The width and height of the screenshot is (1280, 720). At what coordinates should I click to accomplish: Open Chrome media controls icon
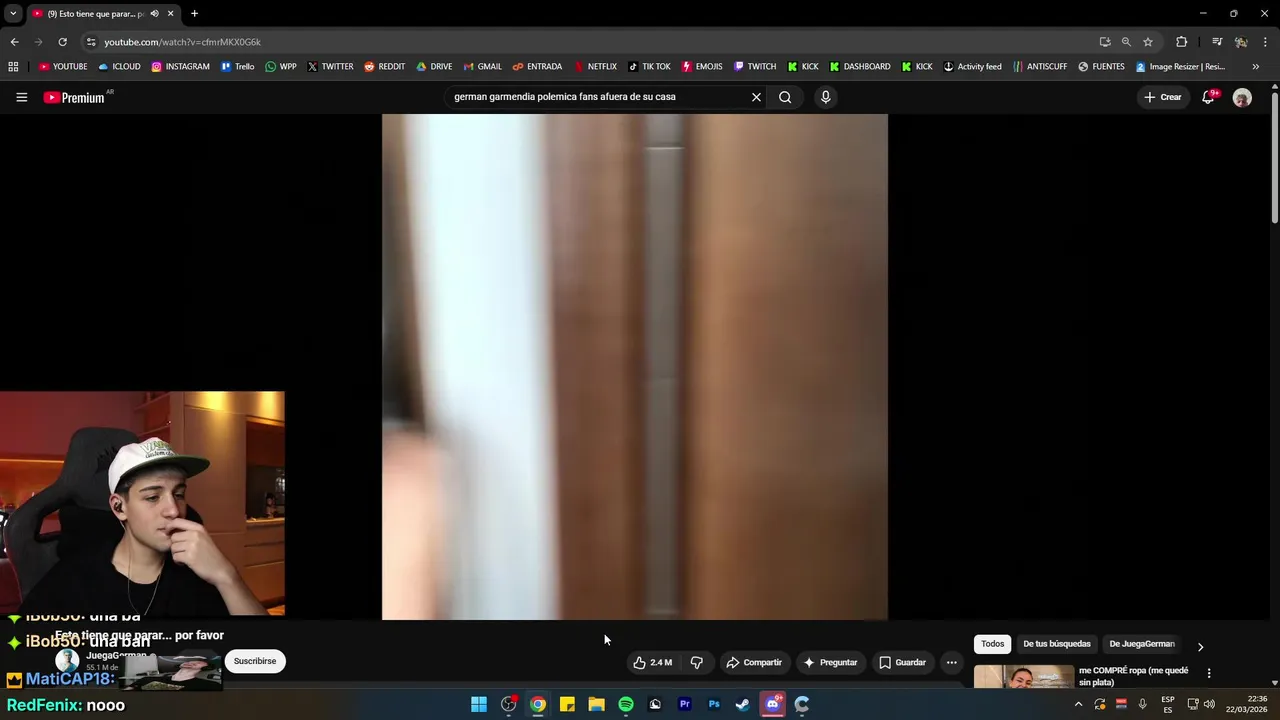[1217, 42]
